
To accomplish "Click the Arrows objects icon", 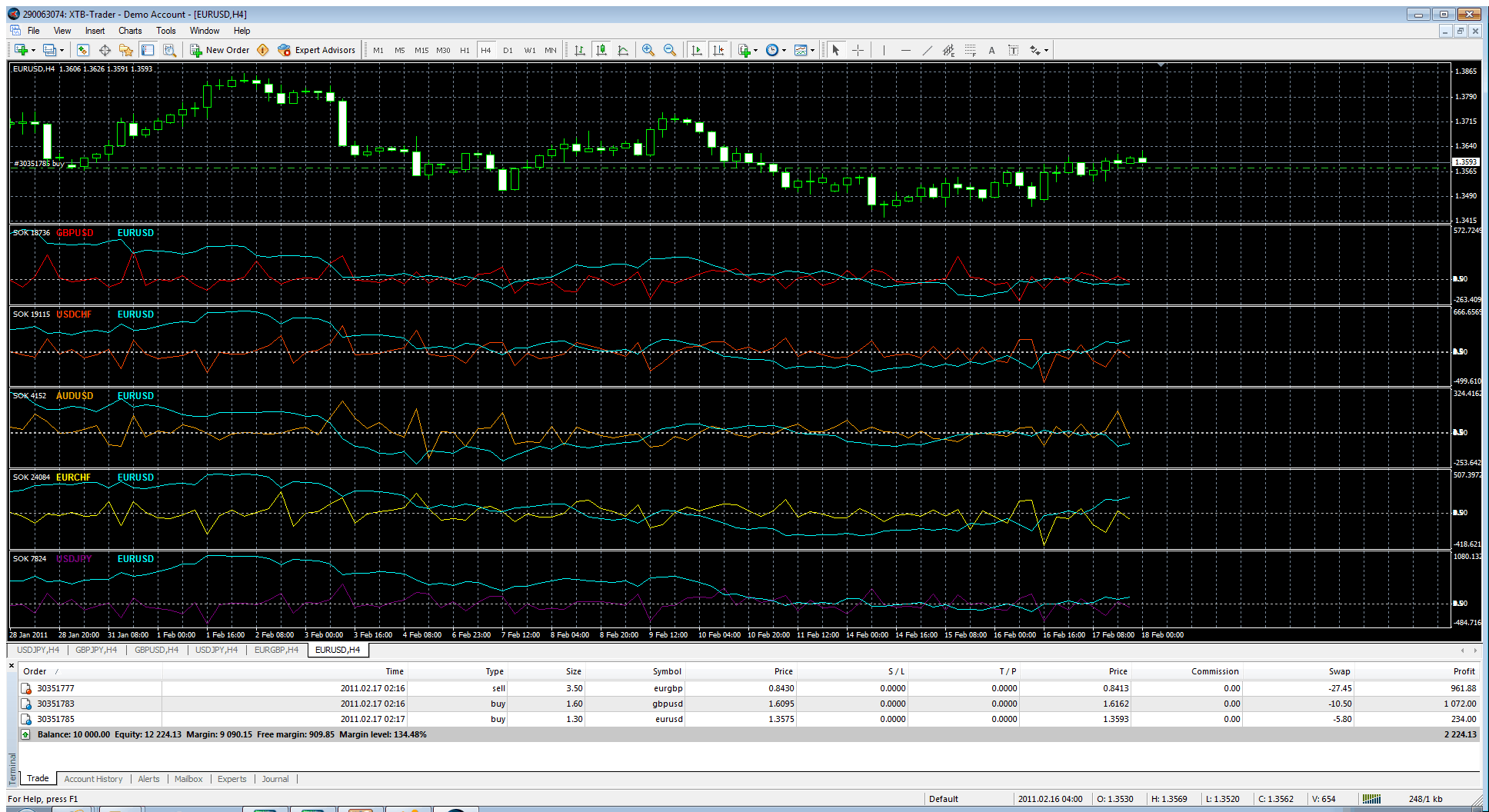I will tap(1035, 50).
